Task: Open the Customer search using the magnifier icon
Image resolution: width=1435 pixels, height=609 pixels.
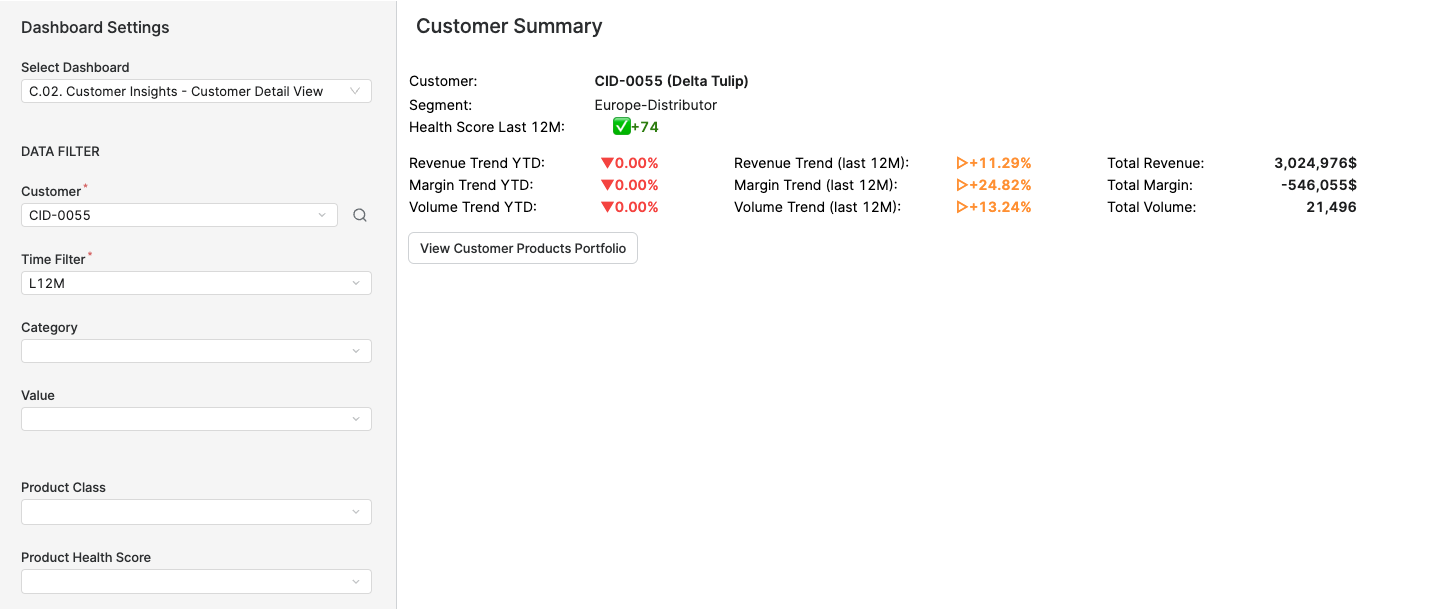Action: (359, 215)
